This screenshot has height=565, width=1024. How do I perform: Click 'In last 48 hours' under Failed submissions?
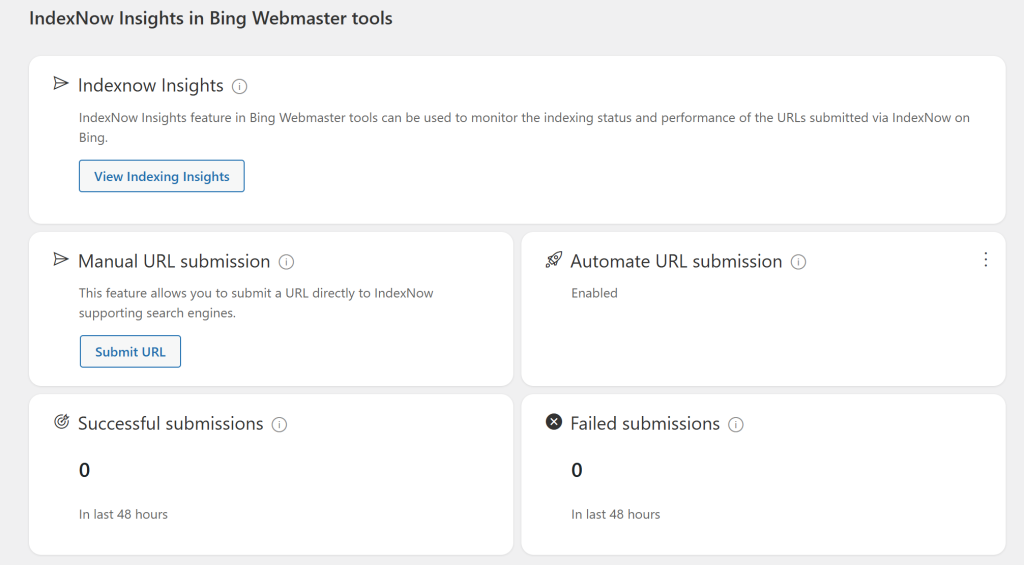616,514
